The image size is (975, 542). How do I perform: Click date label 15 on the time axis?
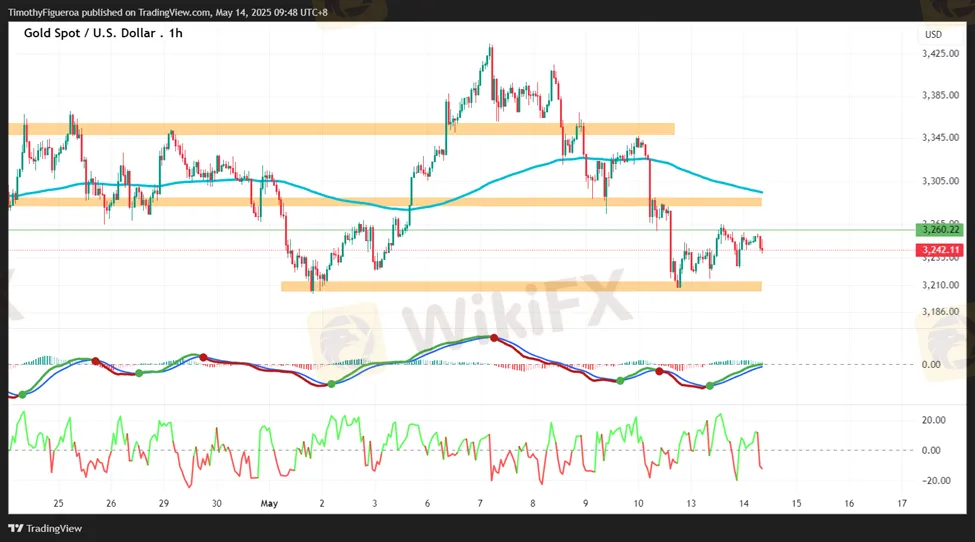797,503
